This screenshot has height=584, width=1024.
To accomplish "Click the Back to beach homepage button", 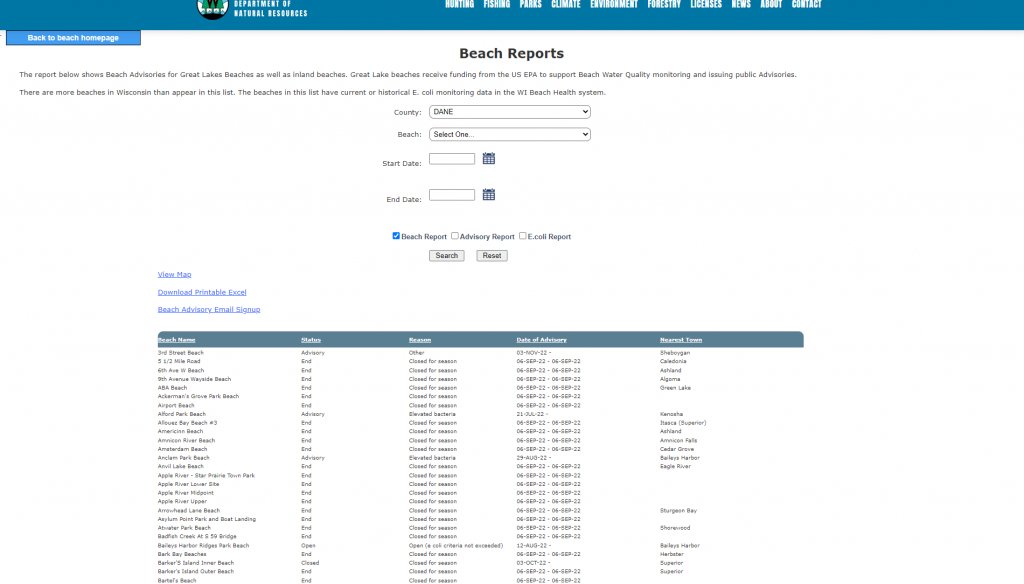I will click(73, 38).
